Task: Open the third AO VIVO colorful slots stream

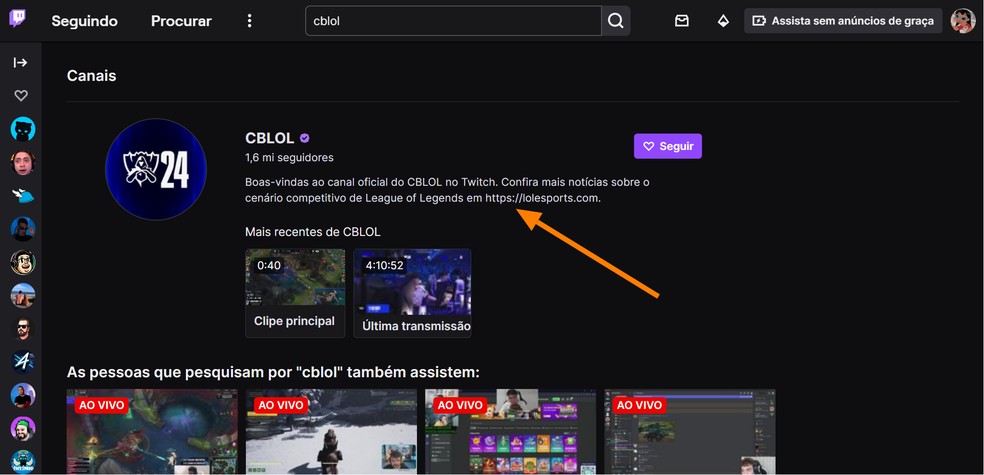Action: point(510,432)
